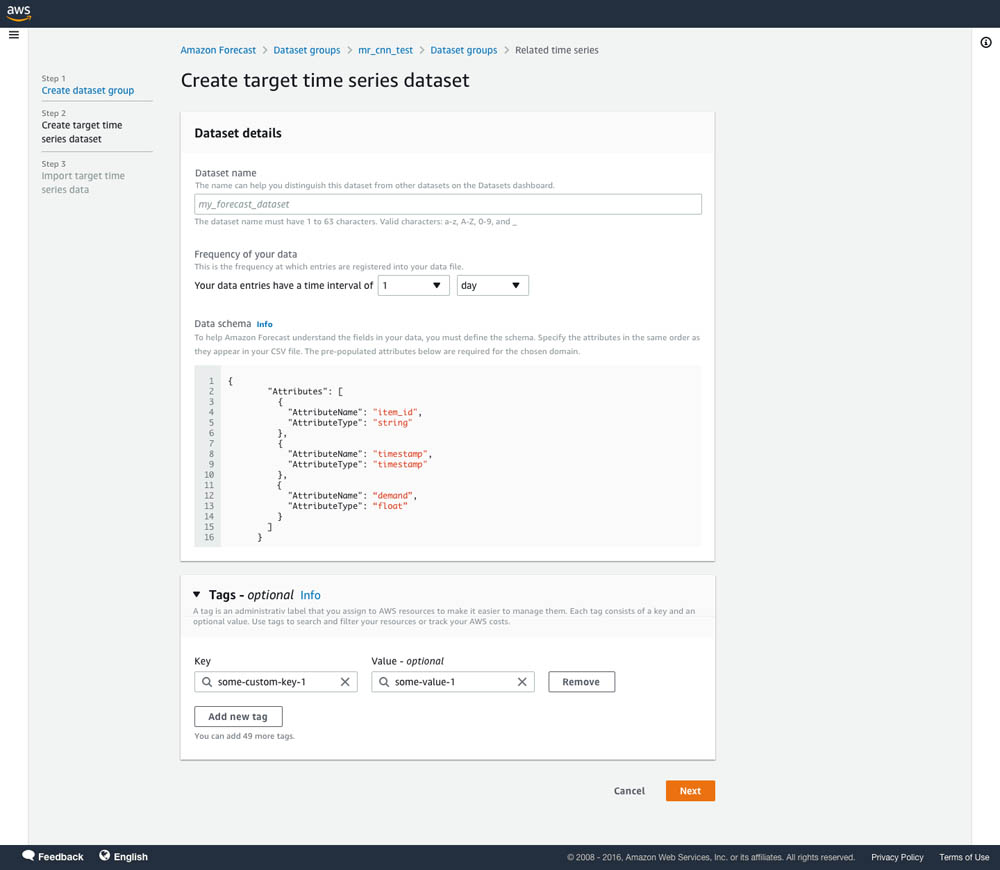Click Add new tag button

pos(238,716)
